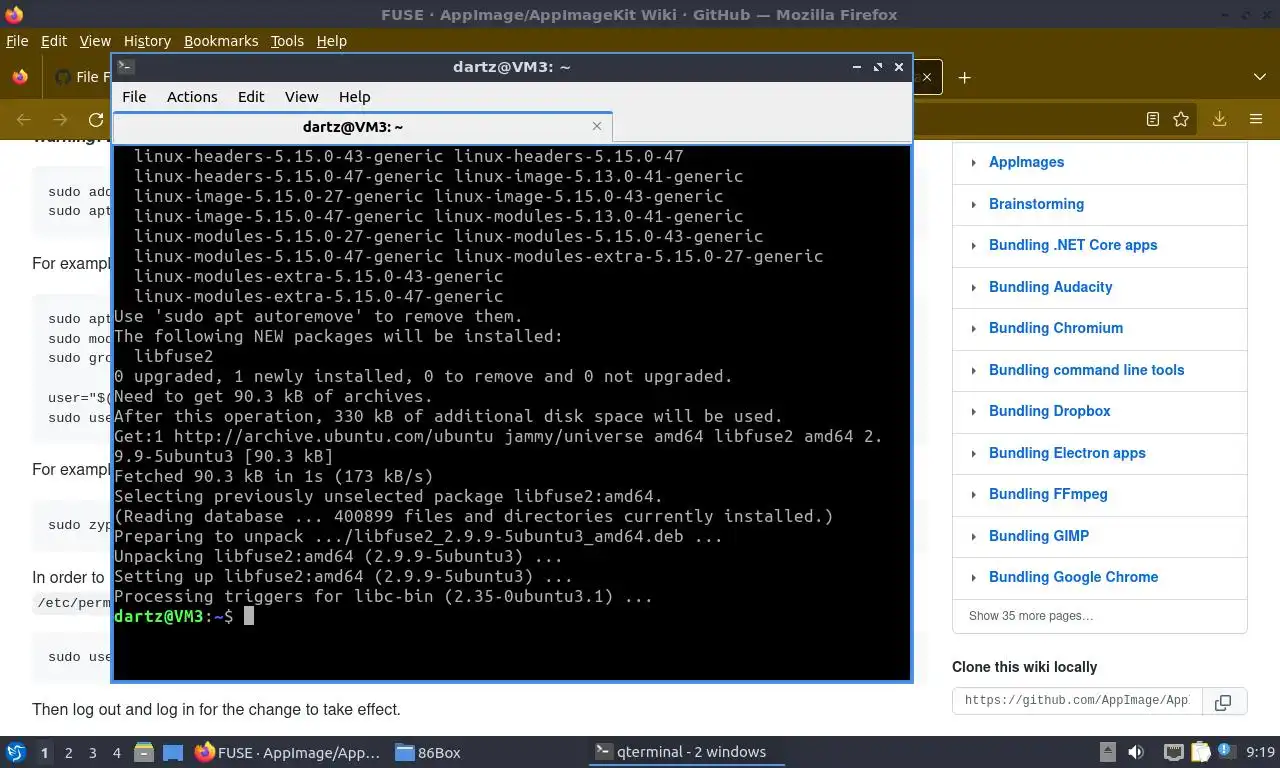Screen dimensions: 1280x768
Task: Click the pinned Firefox tab icon
Action: (x=19, y=77)
